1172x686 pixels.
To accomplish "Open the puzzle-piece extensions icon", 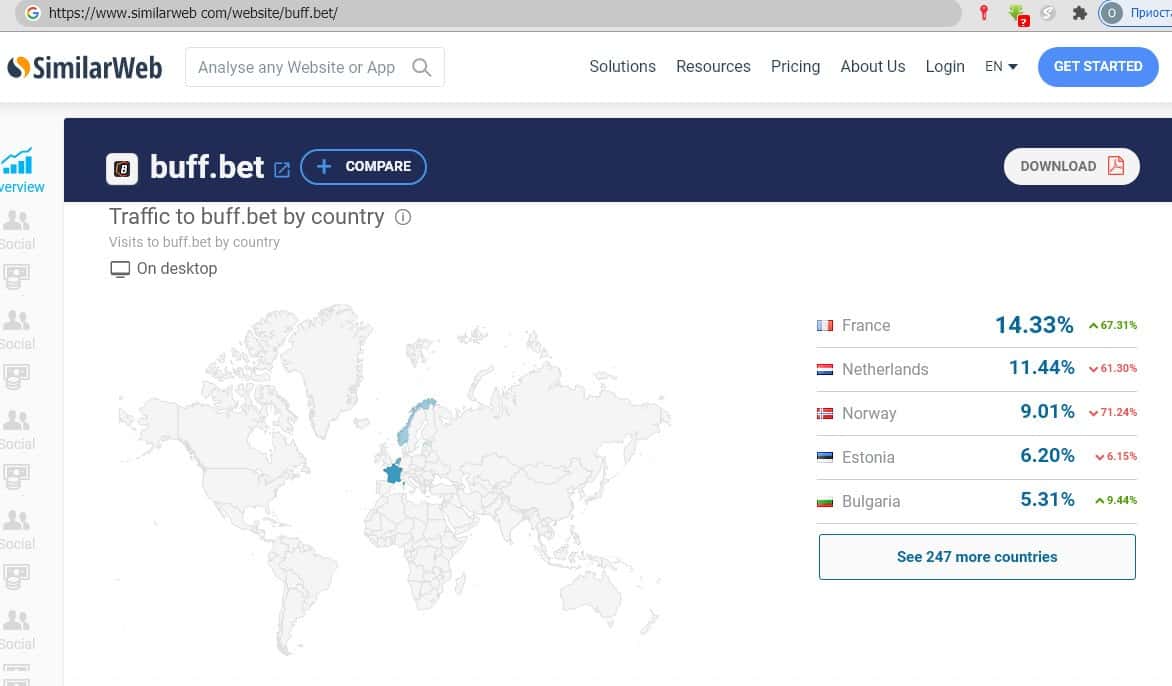I will pyautogui.click(x=1079, y=13).
